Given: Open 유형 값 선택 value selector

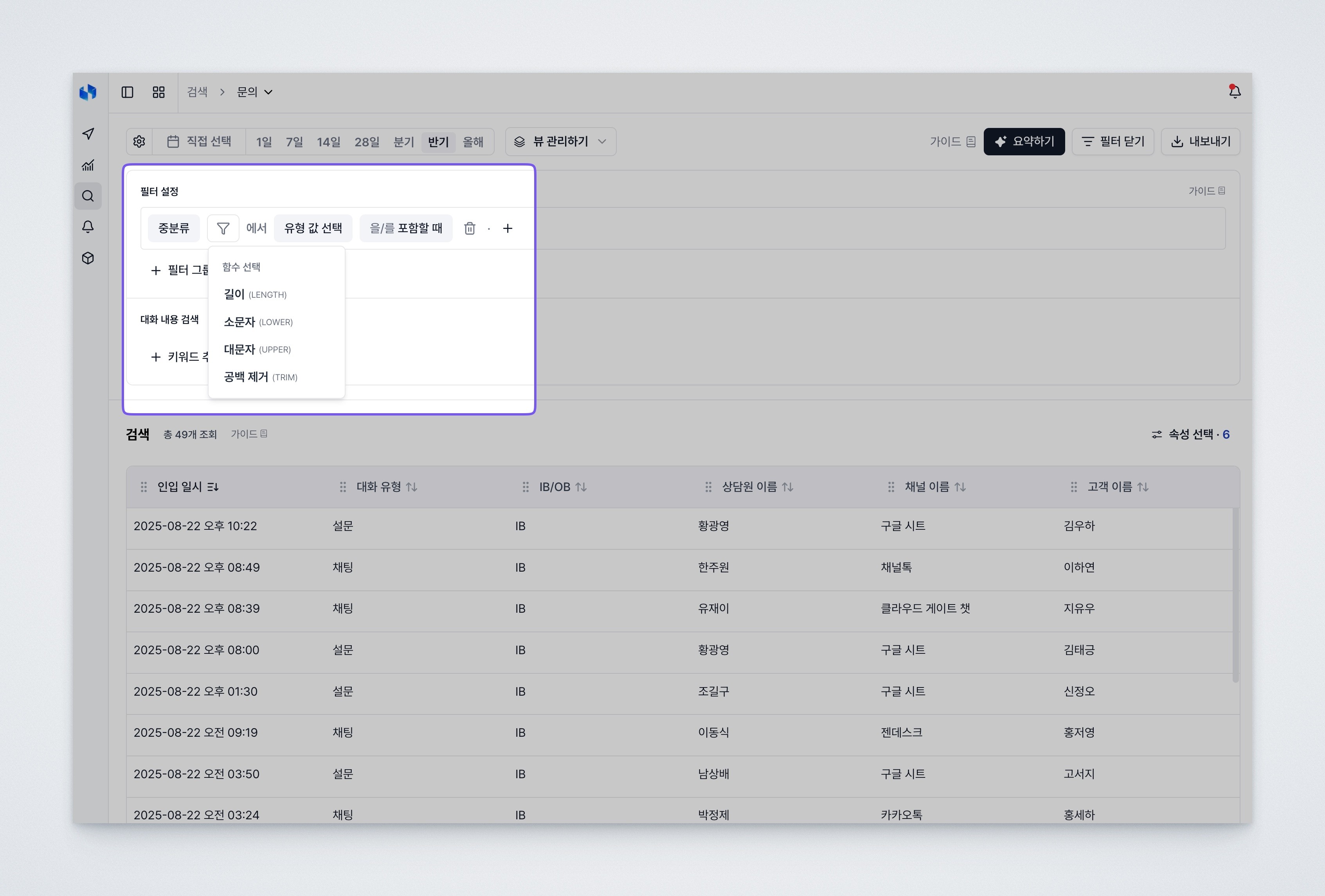Looking at the screenshot, I should pos(313,228).
